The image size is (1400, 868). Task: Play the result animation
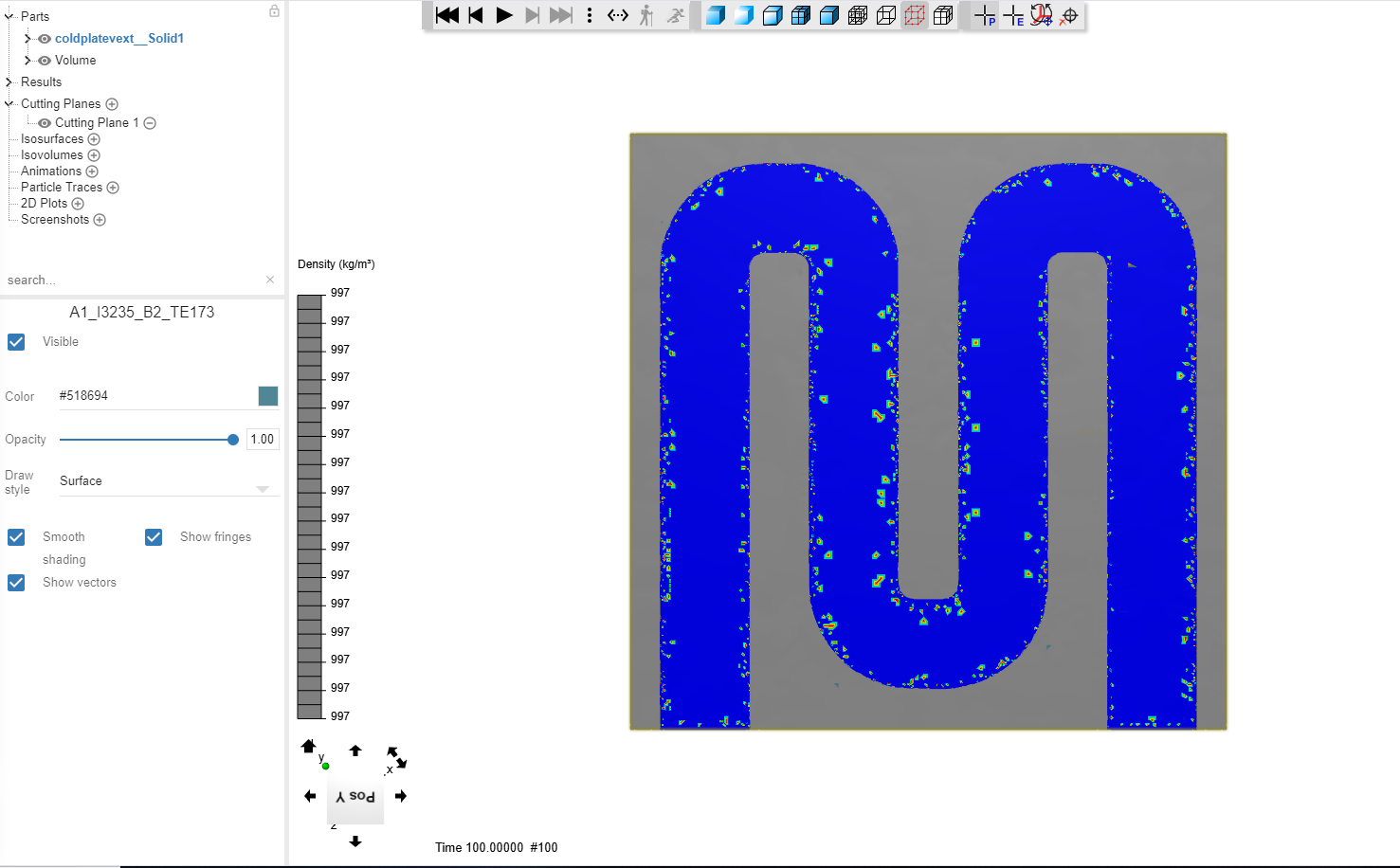click(504, 15)
